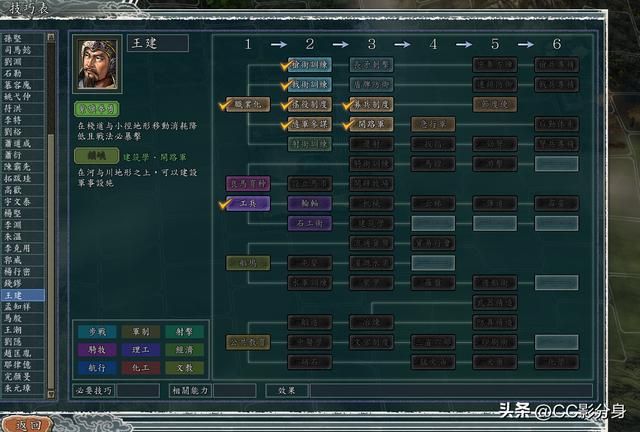This screenshot has height=432, width=640.
Task: Click the checked 徭役制度 skill node
Action: [x=309, y=104]
